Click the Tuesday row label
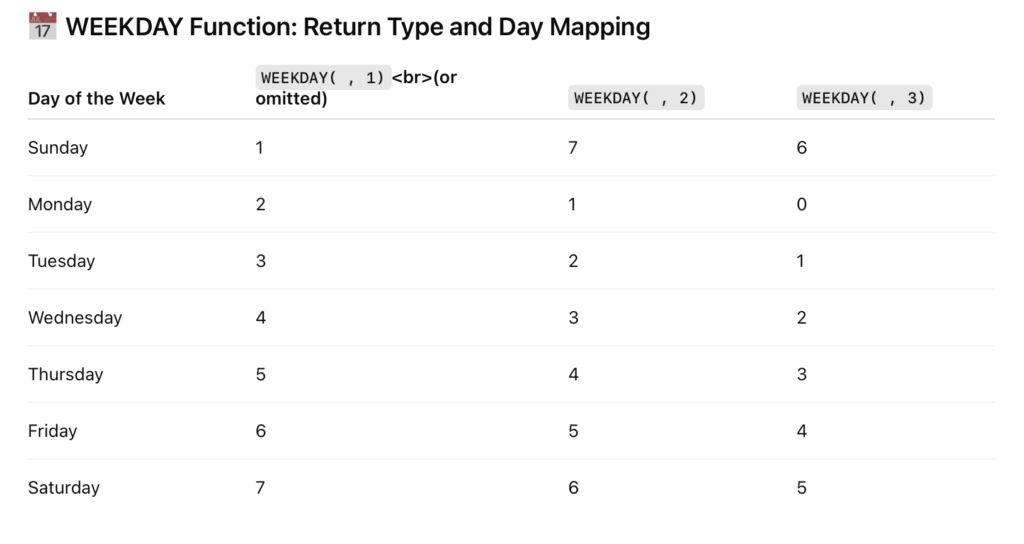Screen dimensions: 1024x544 (x=61, y=261)
